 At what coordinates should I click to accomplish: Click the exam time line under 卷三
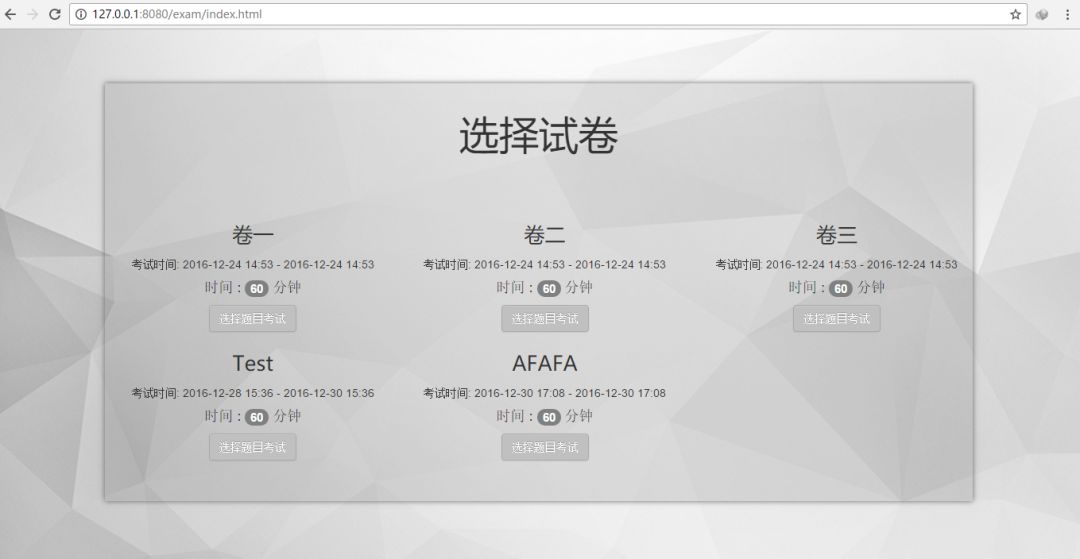(836, 264)
